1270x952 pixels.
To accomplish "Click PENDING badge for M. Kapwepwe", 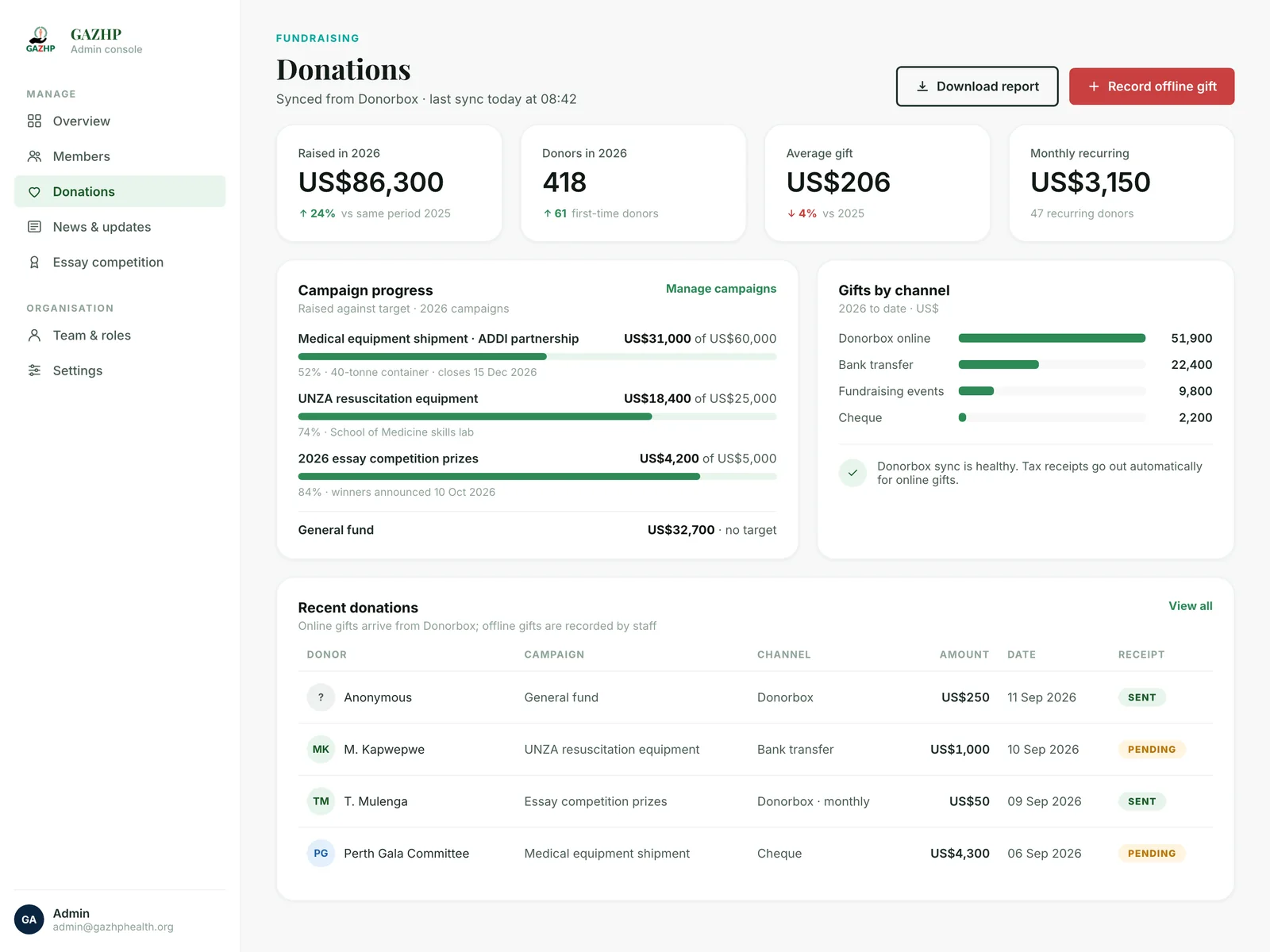I will pyautogui.click(x=1152, y=750).
